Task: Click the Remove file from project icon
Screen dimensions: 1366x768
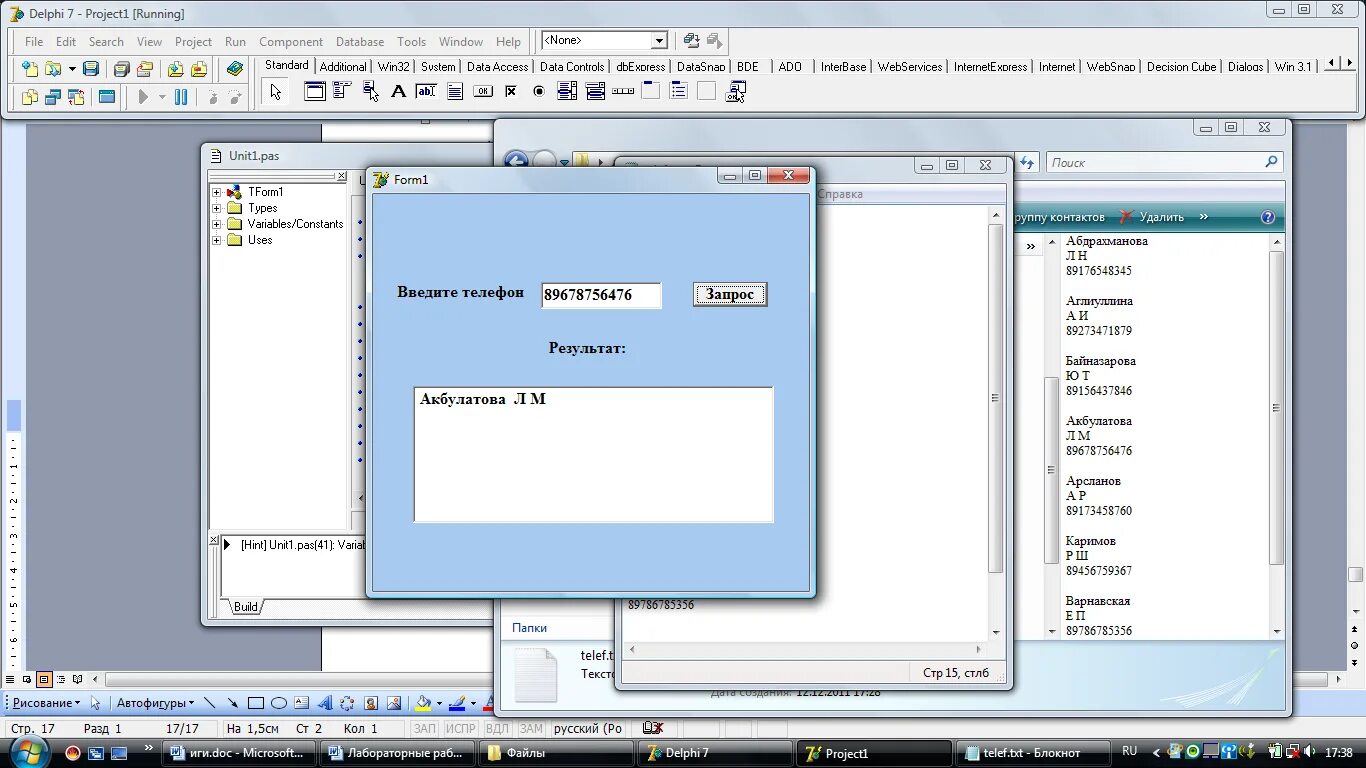Action: pos(199,69)
